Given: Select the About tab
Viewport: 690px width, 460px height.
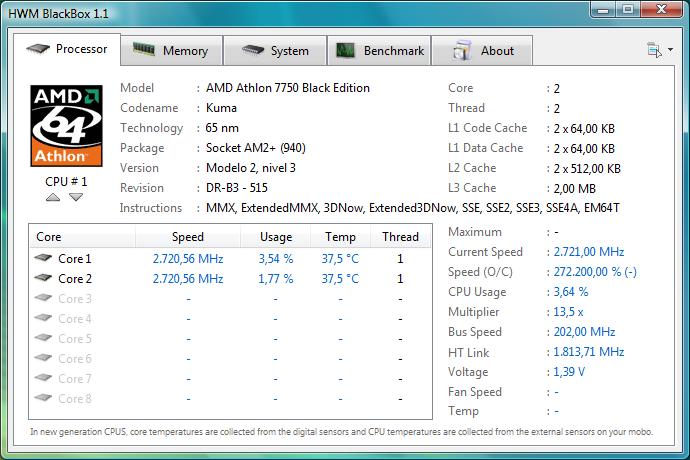Looking at the screenshot, I should click(x=482, y=51).
